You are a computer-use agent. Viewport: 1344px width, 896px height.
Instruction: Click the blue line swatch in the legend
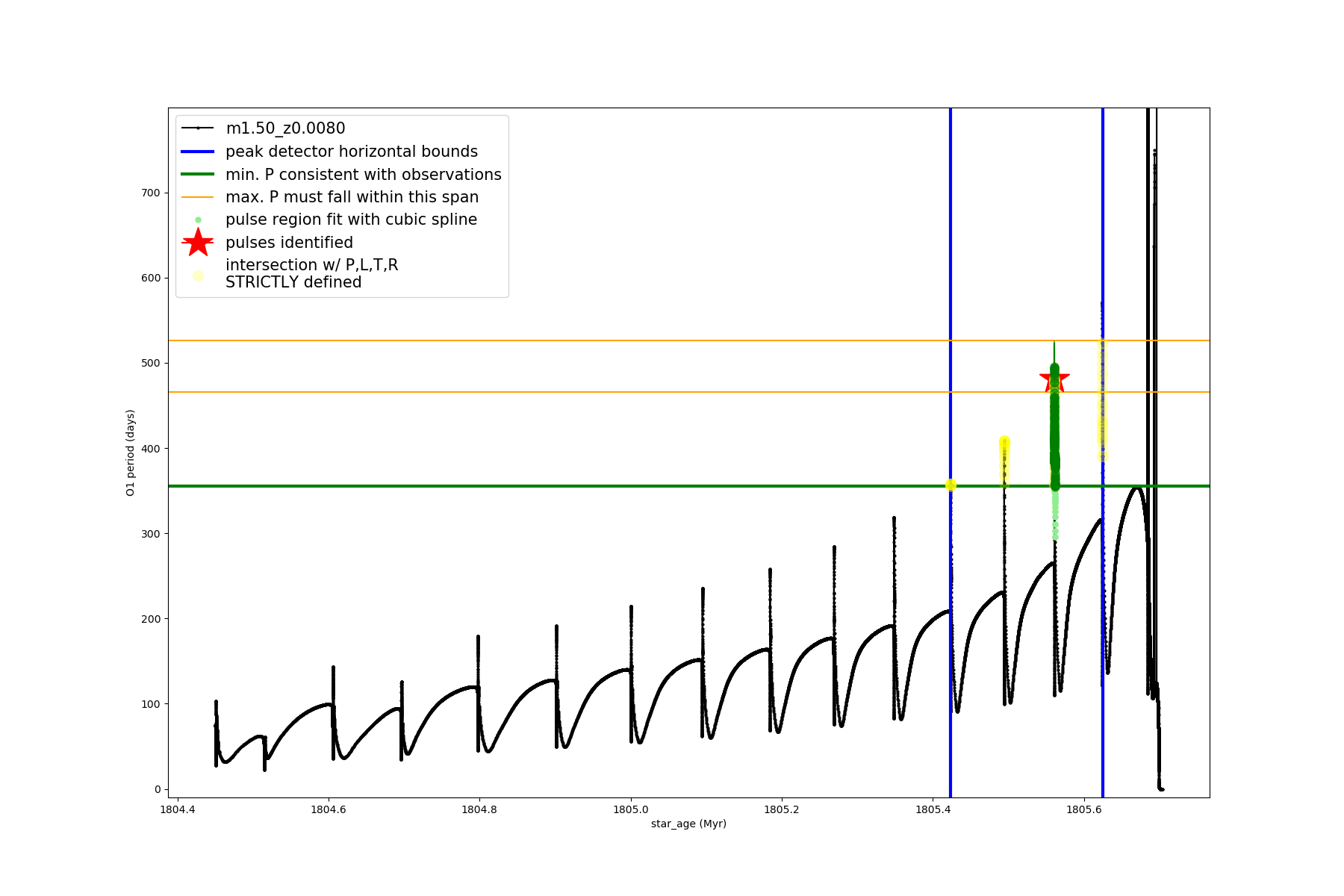[198, 152]
